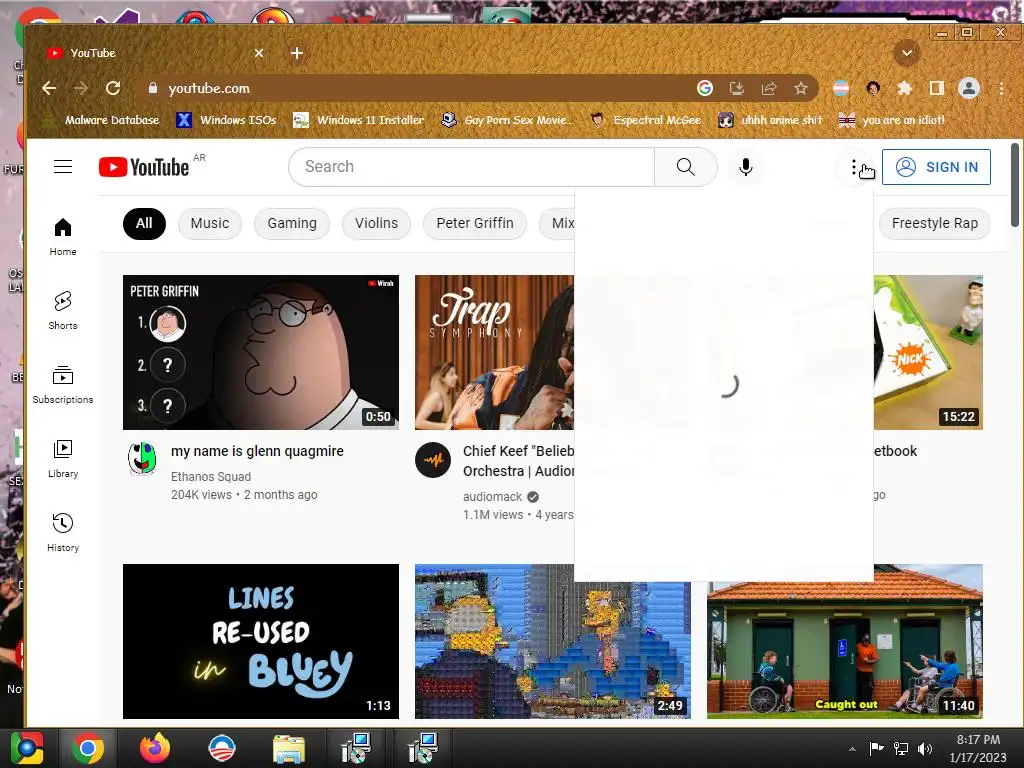
Task: Open 'uhhh anime shit' bookmark
Action: 771,120
